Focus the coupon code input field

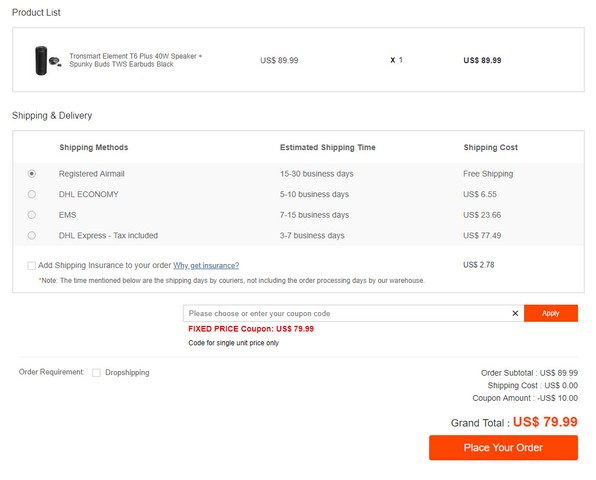347,313
